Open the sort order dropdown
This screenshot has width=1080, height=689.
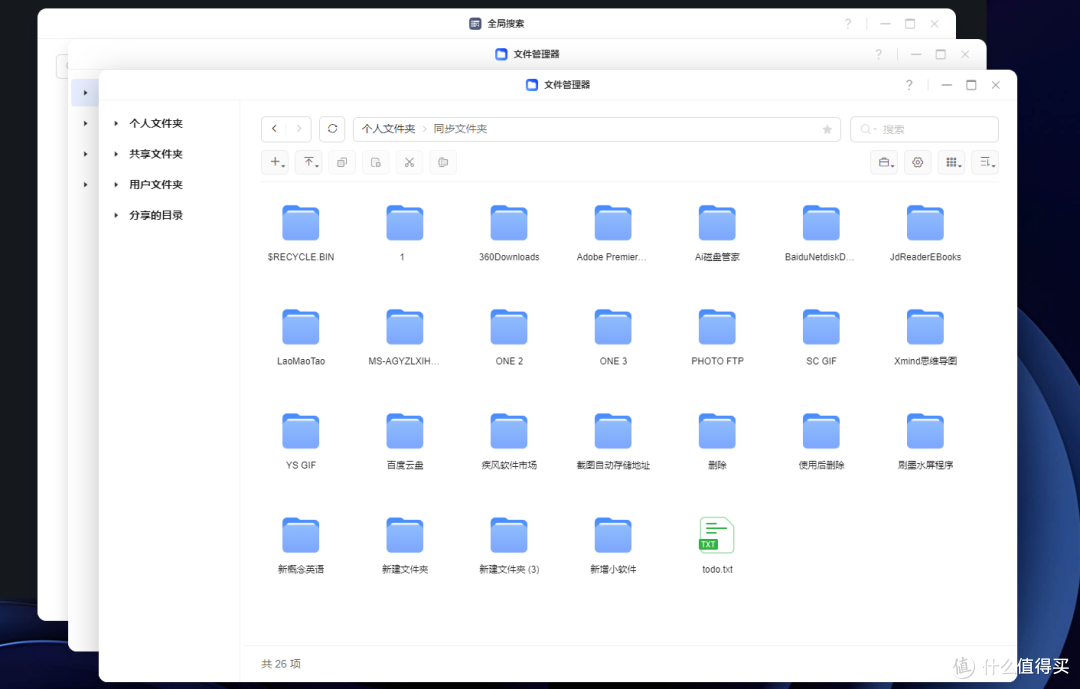(x=985, y=162)
